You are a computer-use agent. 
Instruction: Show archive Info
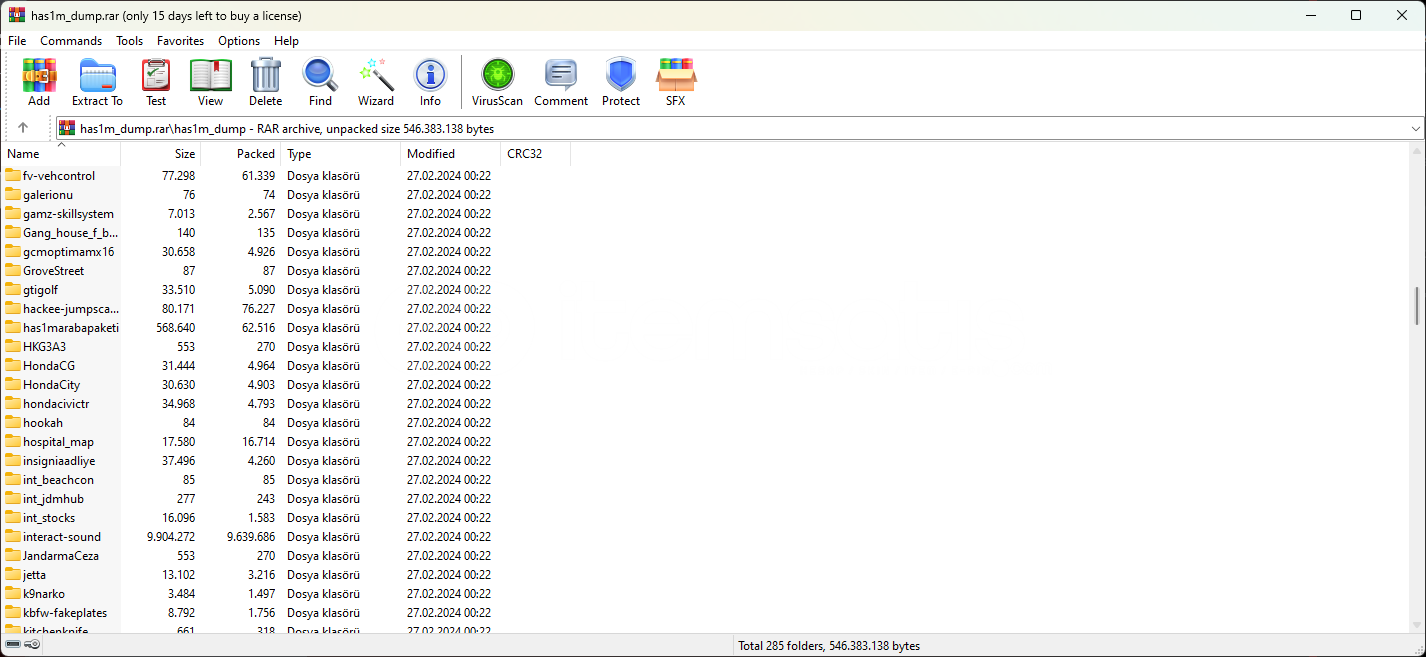430,80
